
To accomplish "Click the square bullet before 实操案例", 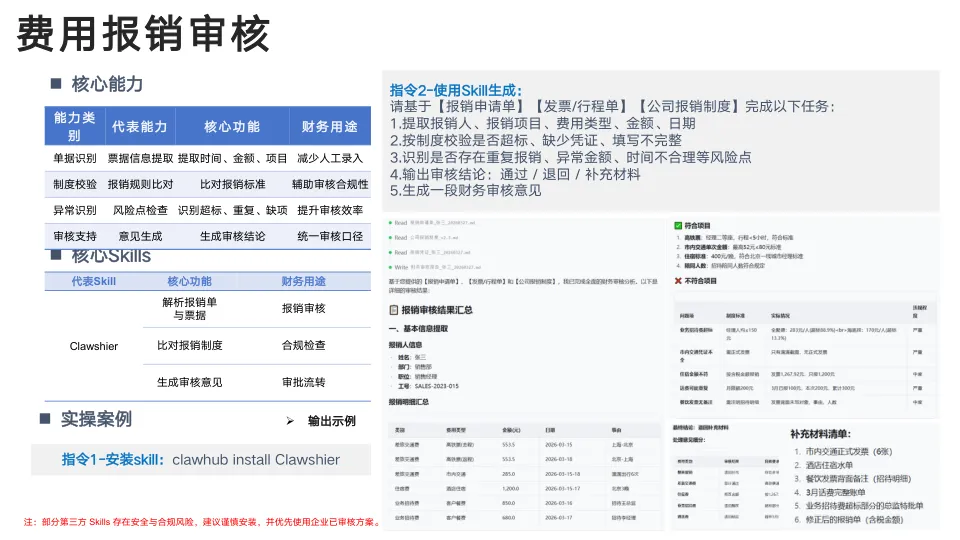I will click(45, 419).
